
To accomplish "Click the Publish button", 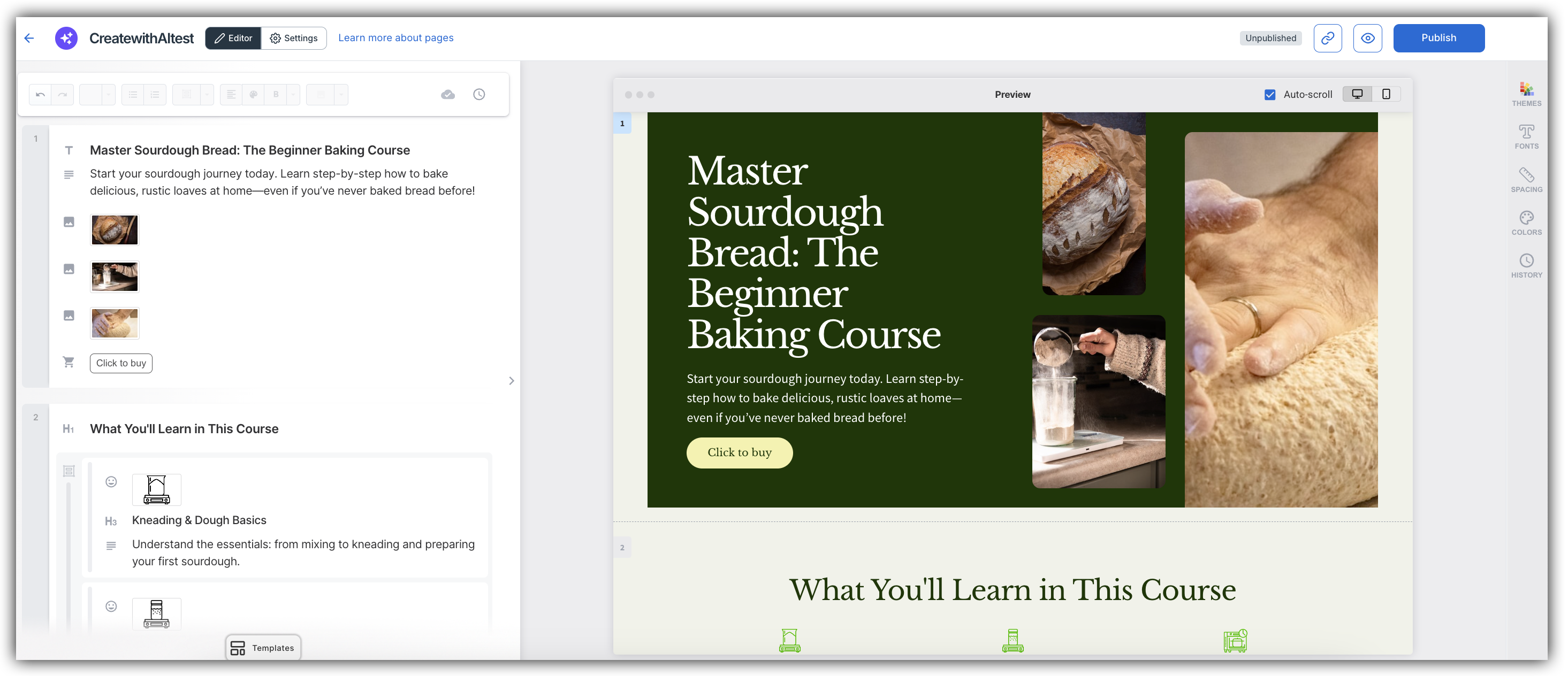I will pos(1438,38).
